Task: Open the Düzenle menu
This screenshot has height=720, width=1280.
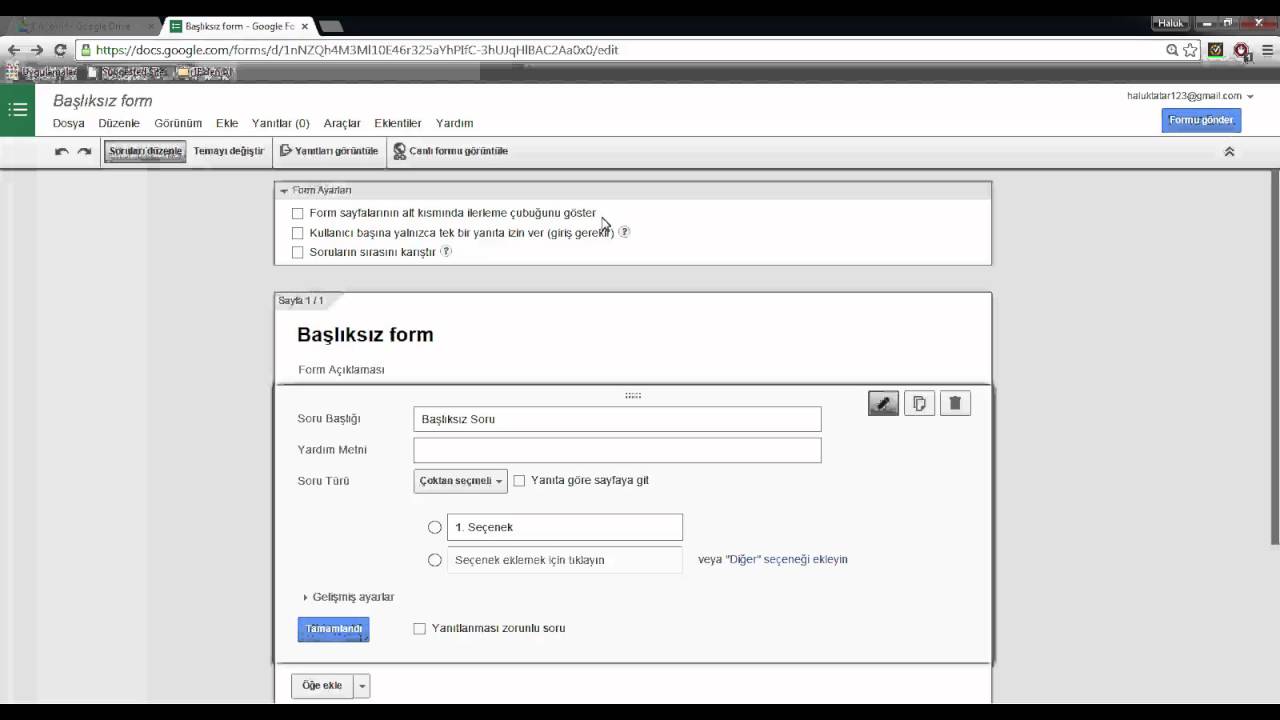Action: tap(119, 123)
